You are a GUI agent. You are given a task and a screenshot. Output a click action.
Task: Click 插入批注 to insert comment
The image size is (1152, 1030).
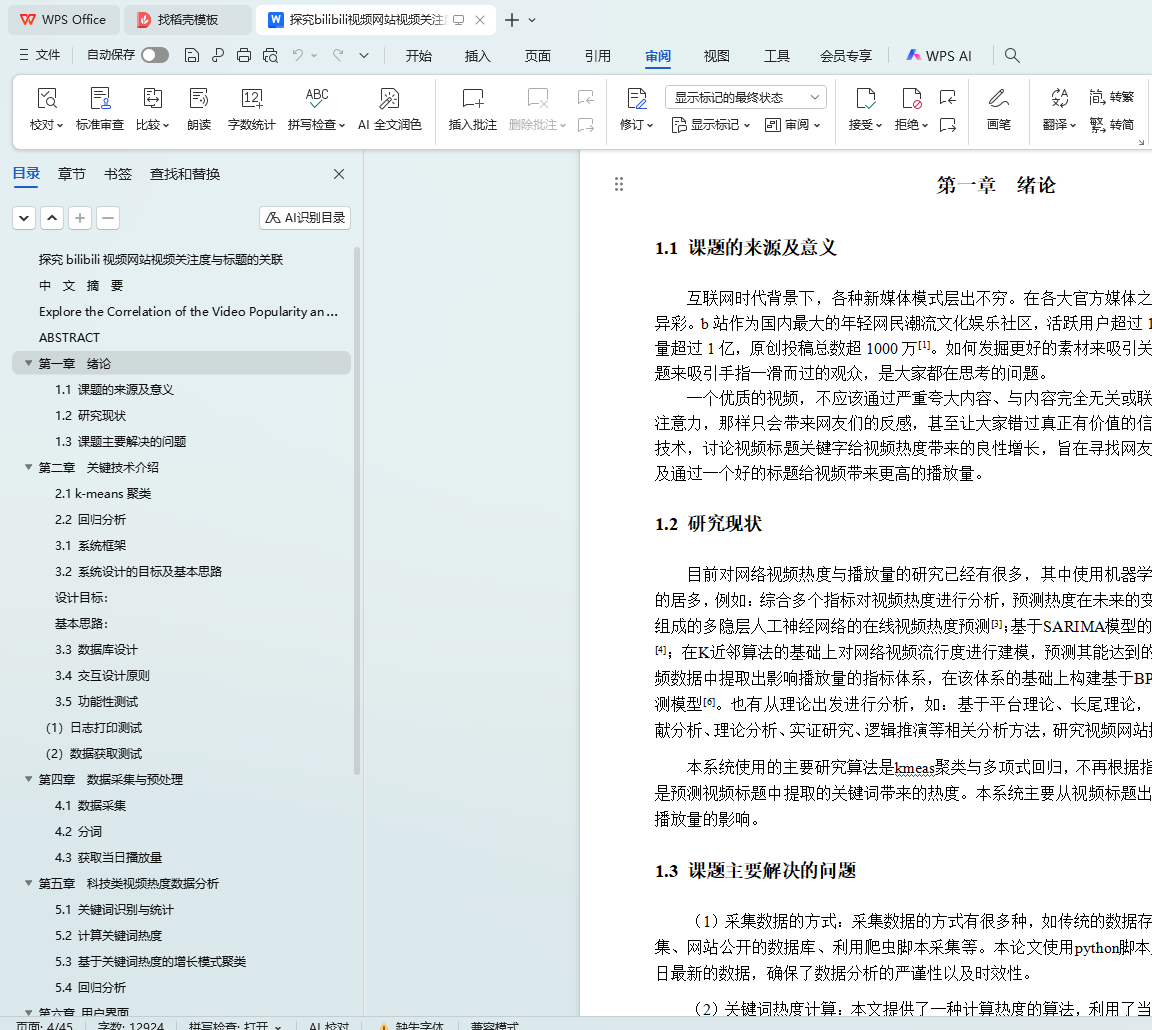(x=472, y=99)
